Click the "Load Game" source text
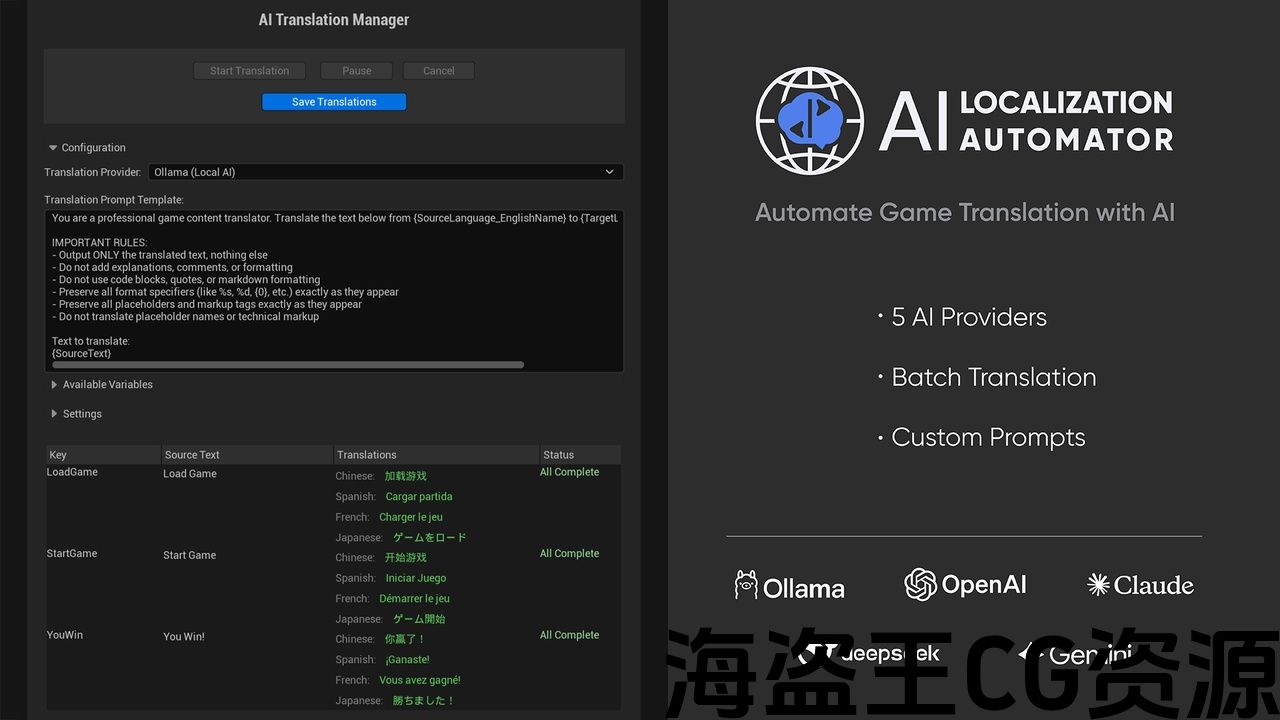This screenshot has width=1280, height=720. [x=190, y=474]
